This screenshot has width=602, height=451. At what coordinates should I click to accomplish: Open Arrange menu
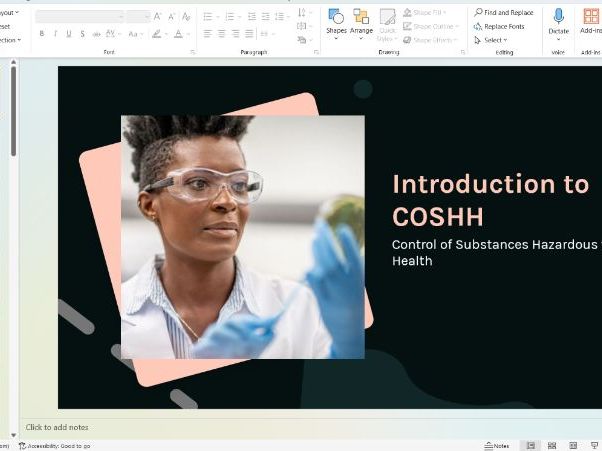361,25
